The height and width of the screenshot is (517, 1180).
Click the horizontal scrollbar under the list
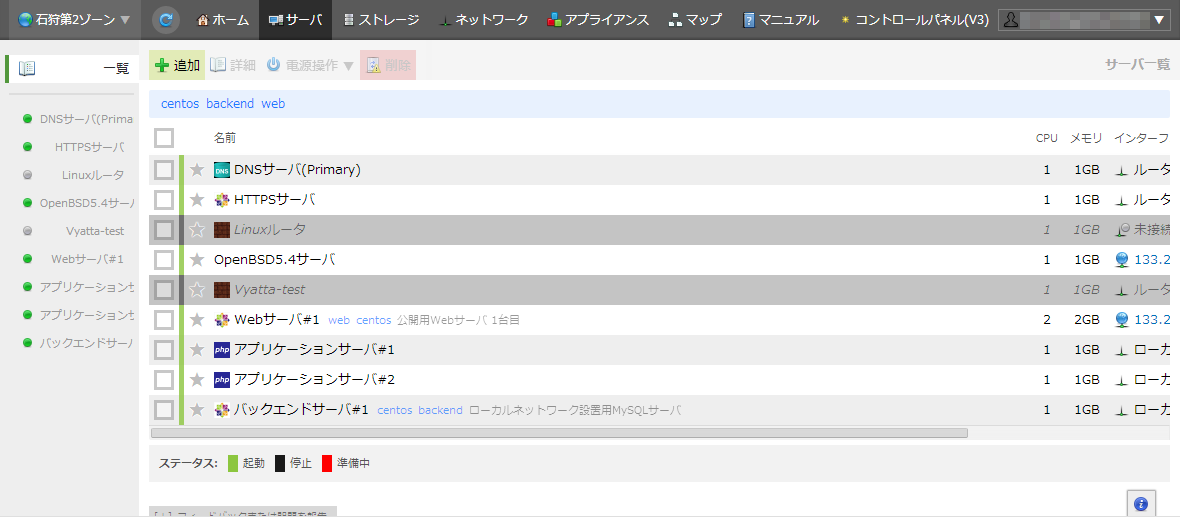(x=559, y=433)
